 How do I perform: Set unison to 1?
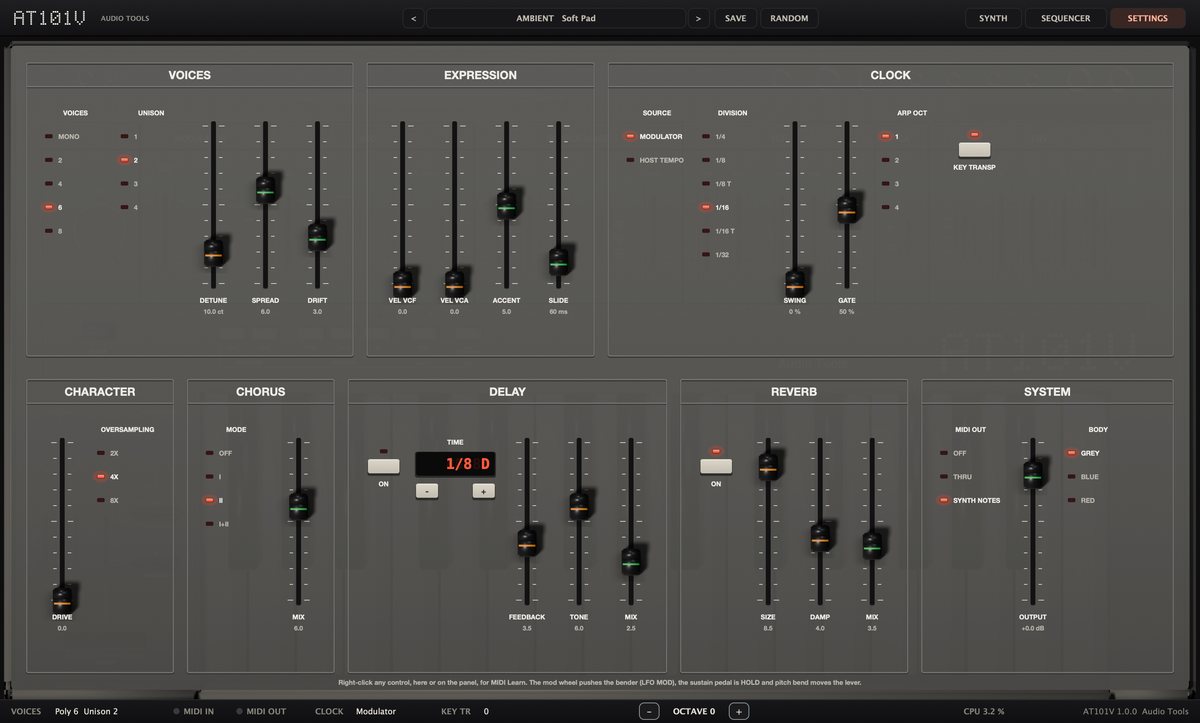130,136
